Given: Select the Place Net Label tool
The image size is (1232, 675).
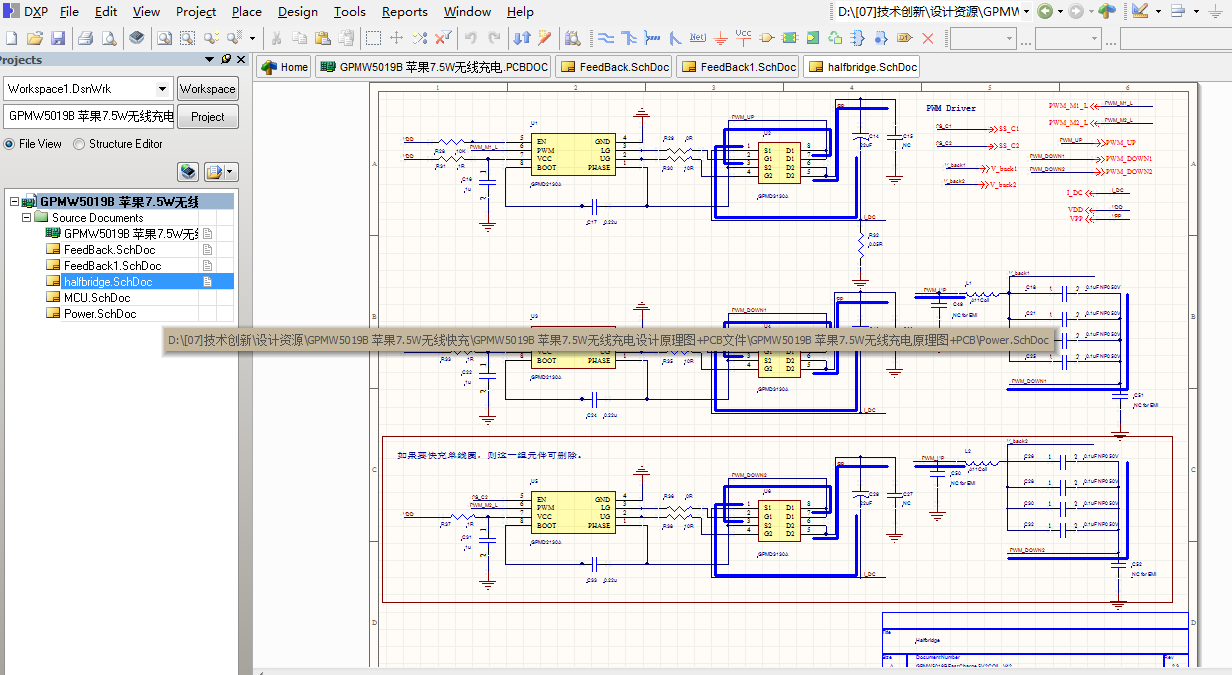Looking at the screenshot, I should tap(698, 38).
